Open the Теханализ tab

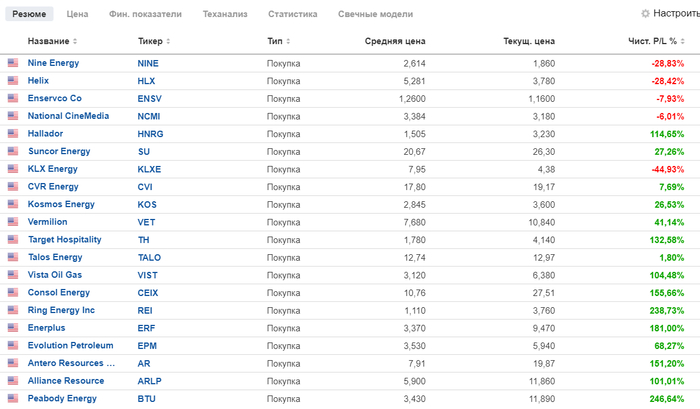coord(225,15)
